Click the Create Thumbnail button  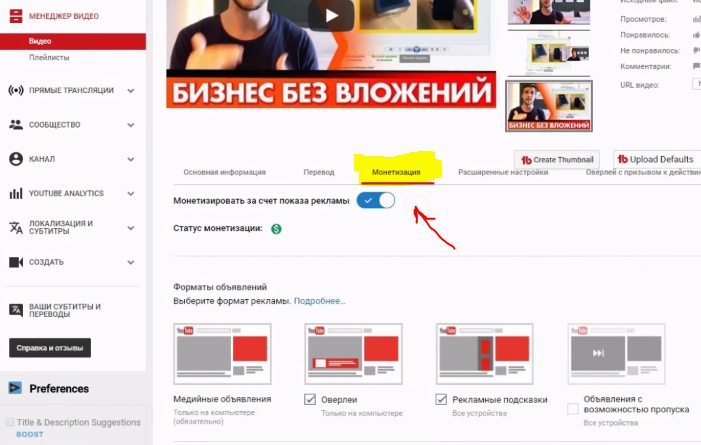(x=557, y=160)
